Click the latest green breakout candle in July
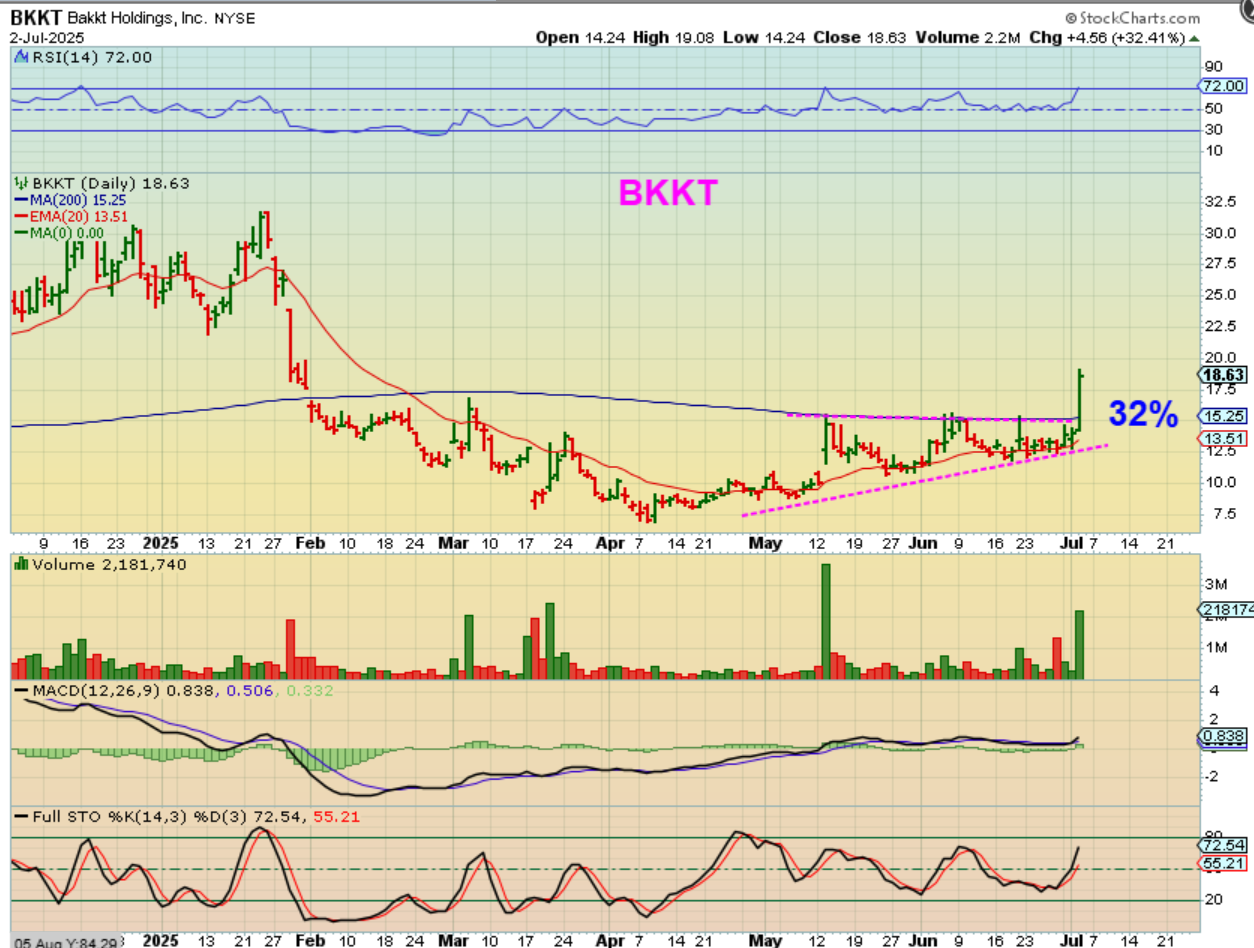Viewport: 1254px width, 948px height. (1081, 398)
